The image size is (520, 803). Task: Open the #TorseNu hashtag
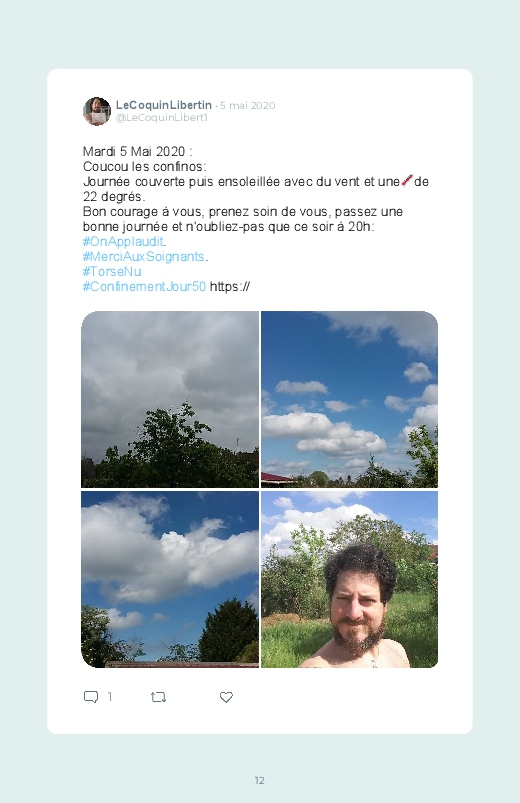112,271
